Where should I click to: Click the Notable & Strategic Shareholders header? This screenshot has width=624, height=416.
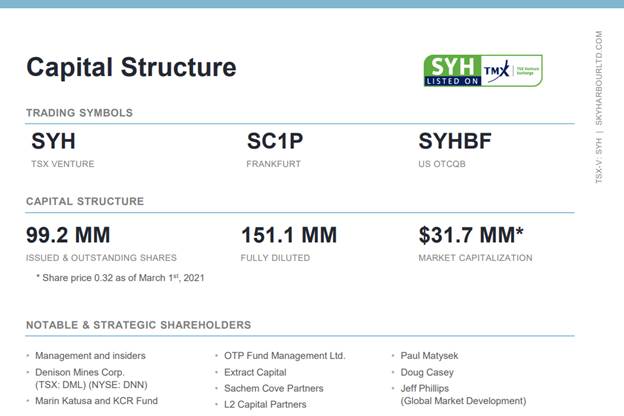[138, 325]
